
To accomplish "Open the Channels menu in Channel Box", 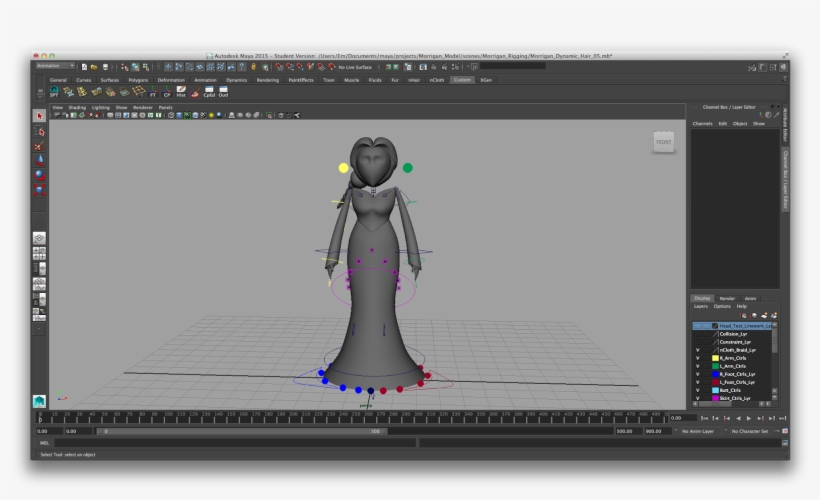I will 702,123.
